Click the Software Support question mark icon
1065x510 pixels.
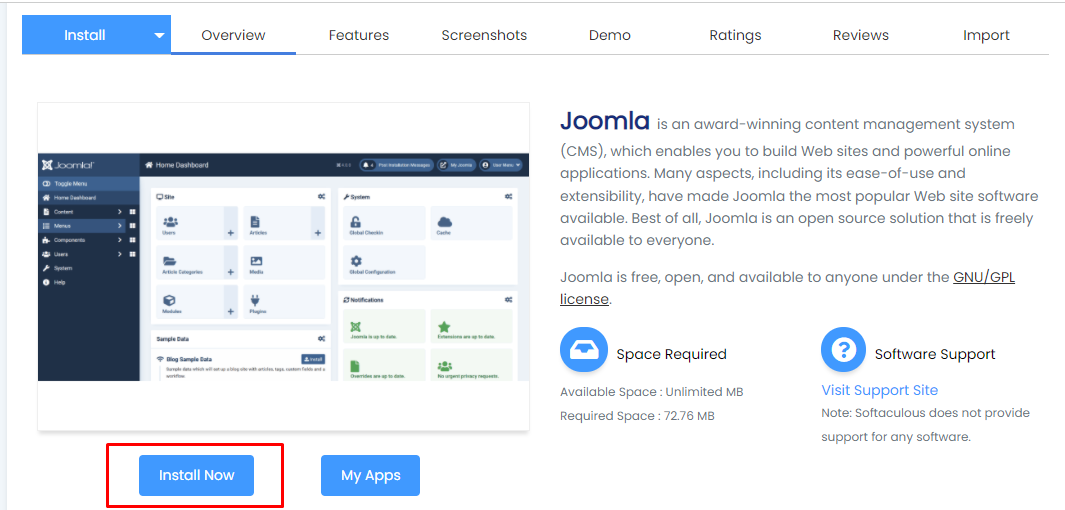tap(844, 350)
